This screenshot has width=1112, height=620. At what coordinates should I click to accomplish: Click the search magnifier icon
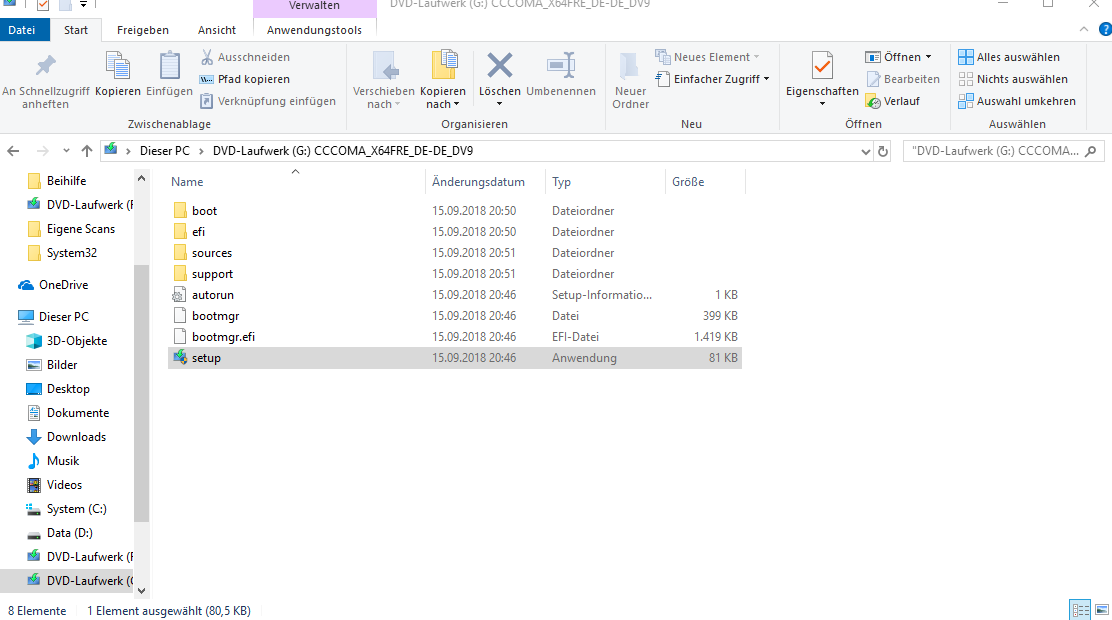[1091, 151]
